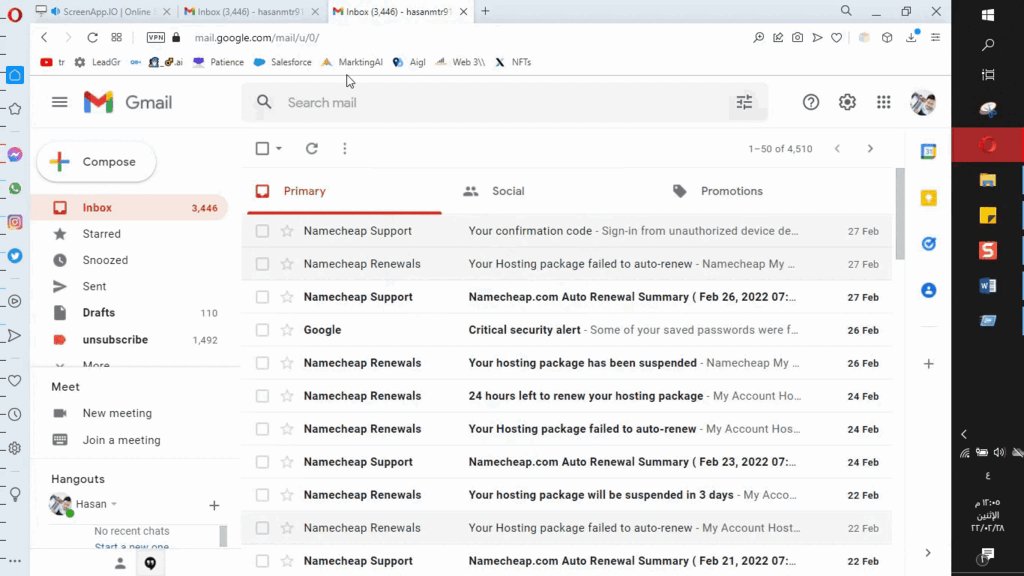The image size is (1024, 576).
Task: Tick the Namecheap Support confirmation code checkbox
Action: coord(262,231)
